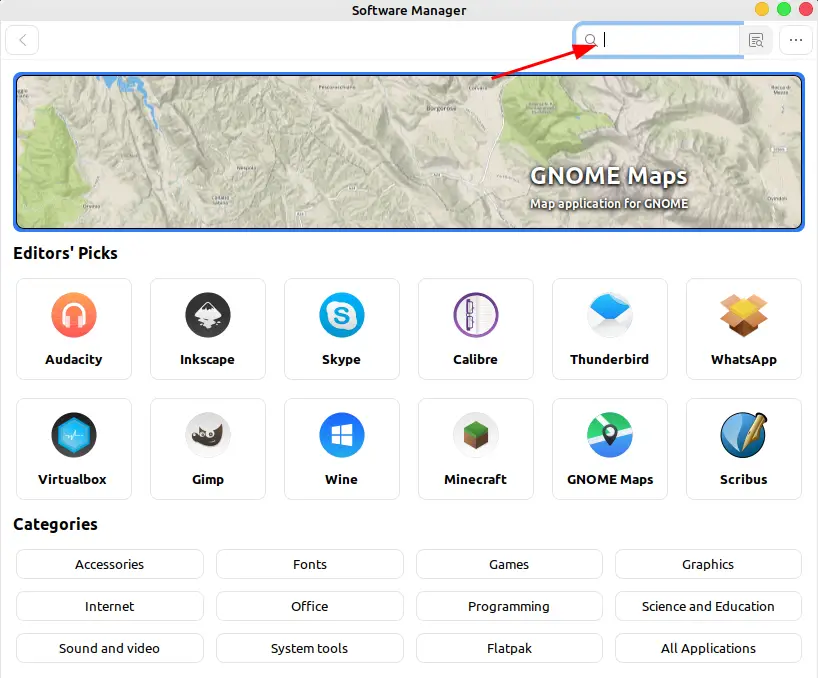Open the Thunderbird app tile
This screenshot has width=818, height=678.
(x=610, y=329)
